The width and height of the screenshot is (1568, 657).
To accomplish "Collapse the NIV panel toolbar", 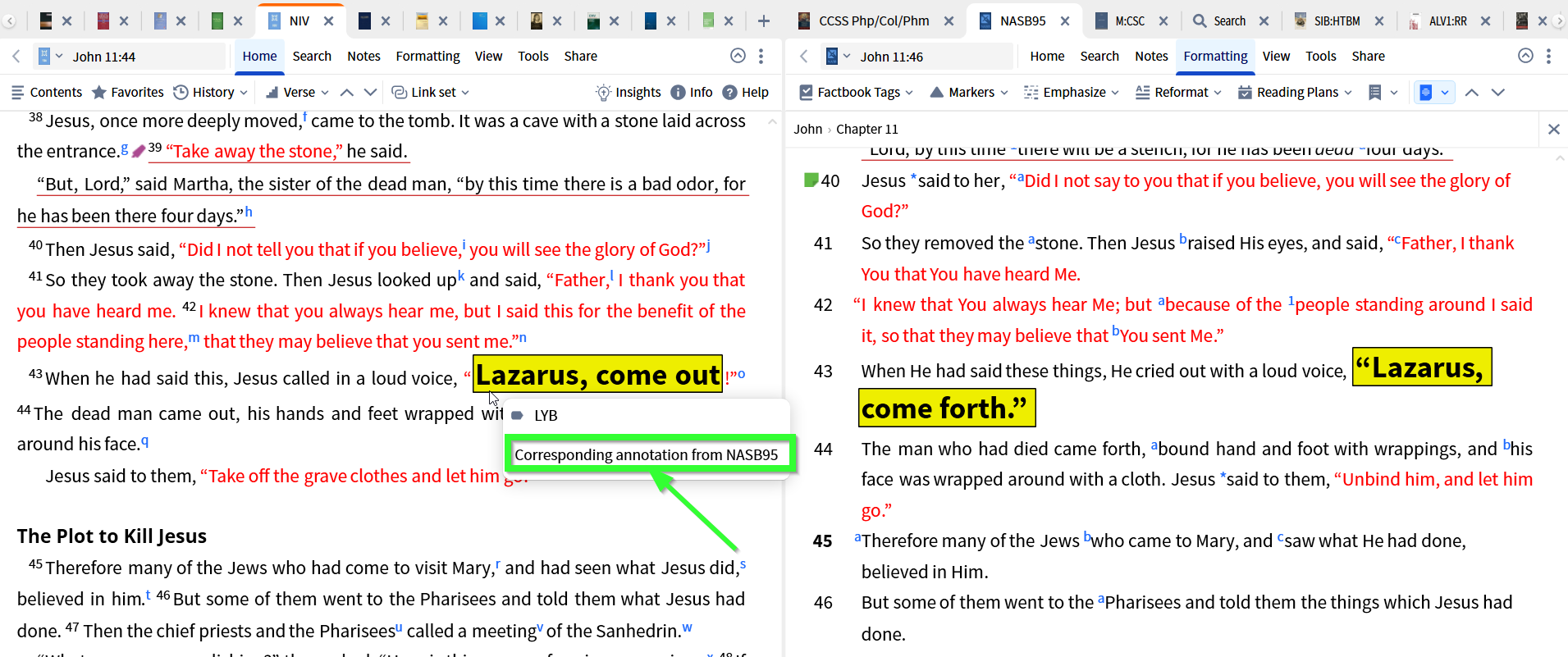I will click(x=738, y=56).
